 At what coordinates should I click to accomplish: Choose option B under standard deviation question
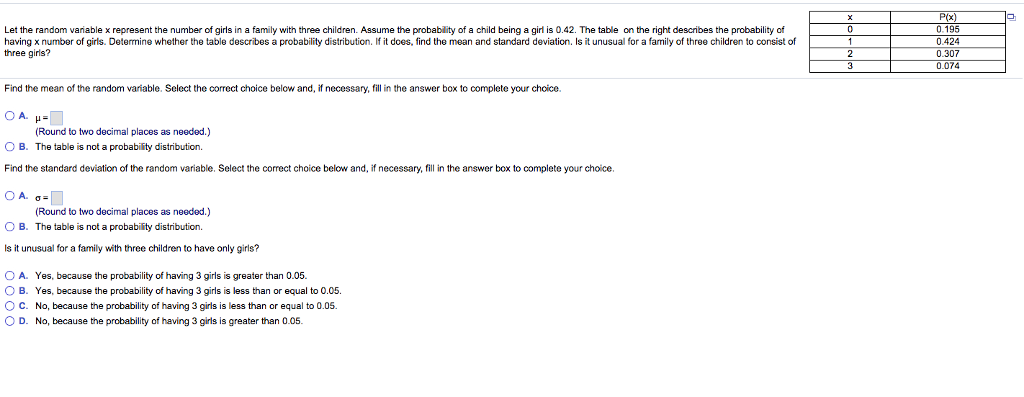pyautogui.click(x=9, y=227)
